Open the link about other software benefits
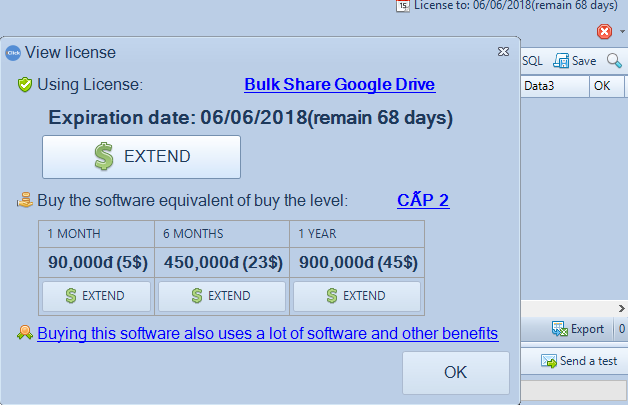Image resolution: width=628 pixels, height=405 pixels. [268, 333]
